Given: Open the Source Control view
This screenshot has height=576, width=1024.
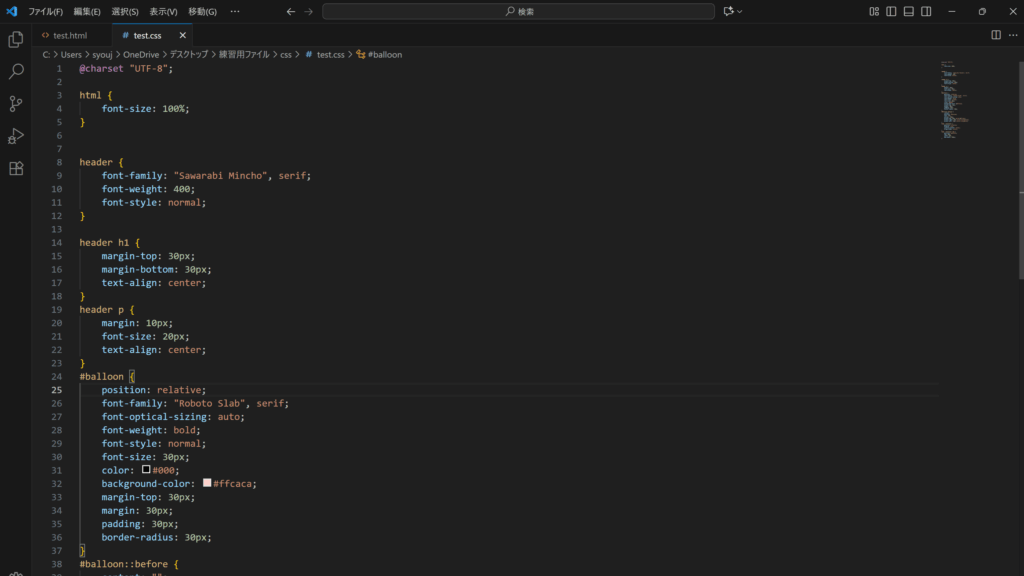Looking at the screenshot, I should coord(16,104).
